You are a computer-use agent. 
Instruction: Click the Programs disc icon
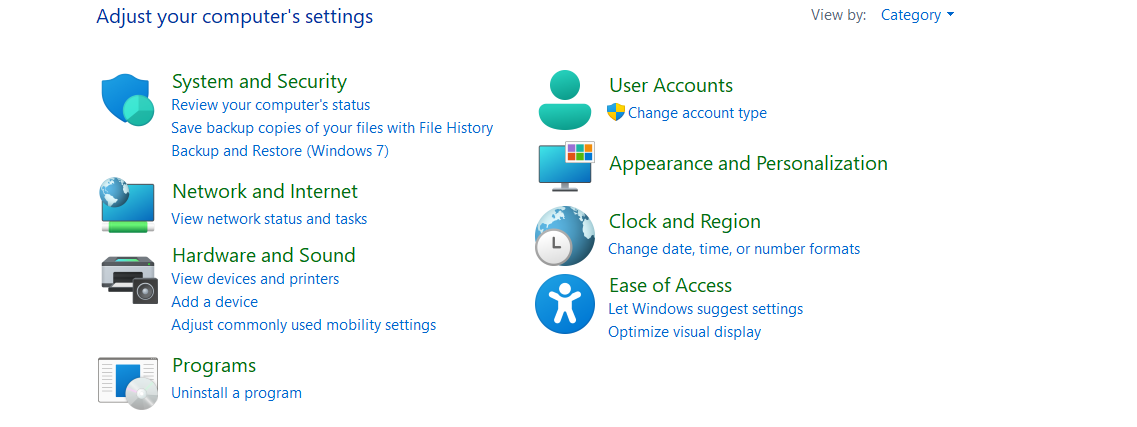click(128, 382)
